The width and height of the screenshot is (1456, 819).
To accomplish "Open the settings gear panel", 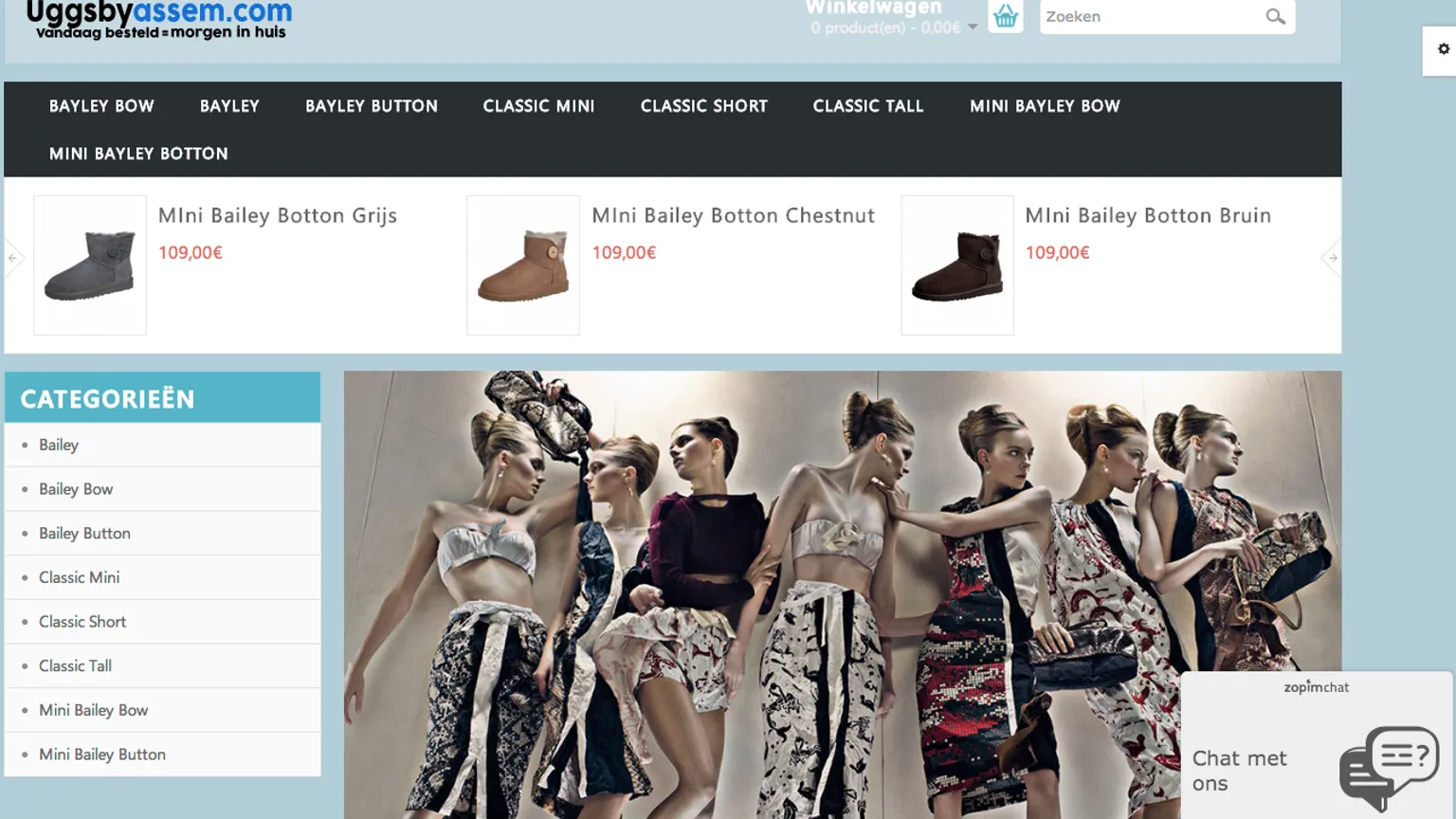I will pyautogui.click(x=1443, y=49).
